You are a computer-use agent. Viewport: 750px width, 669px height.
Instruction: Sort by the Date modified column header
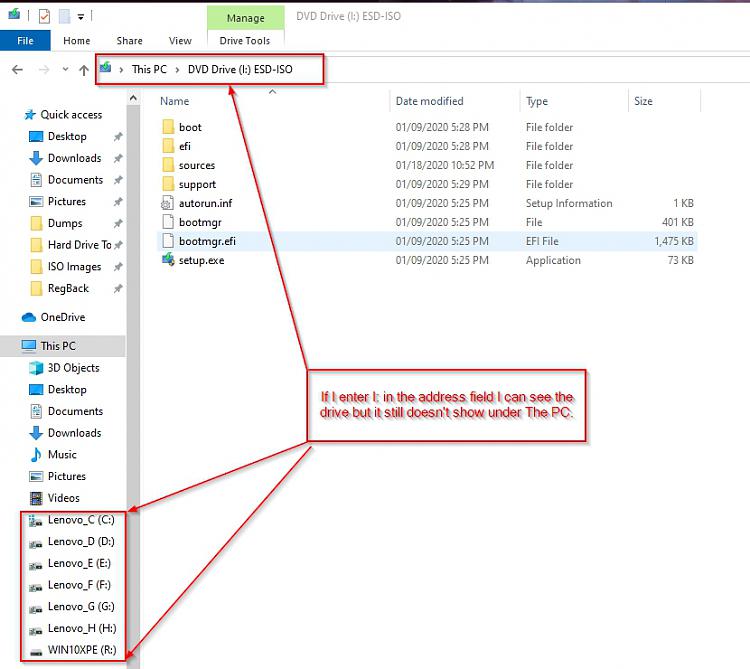click(x=430, y=101)
